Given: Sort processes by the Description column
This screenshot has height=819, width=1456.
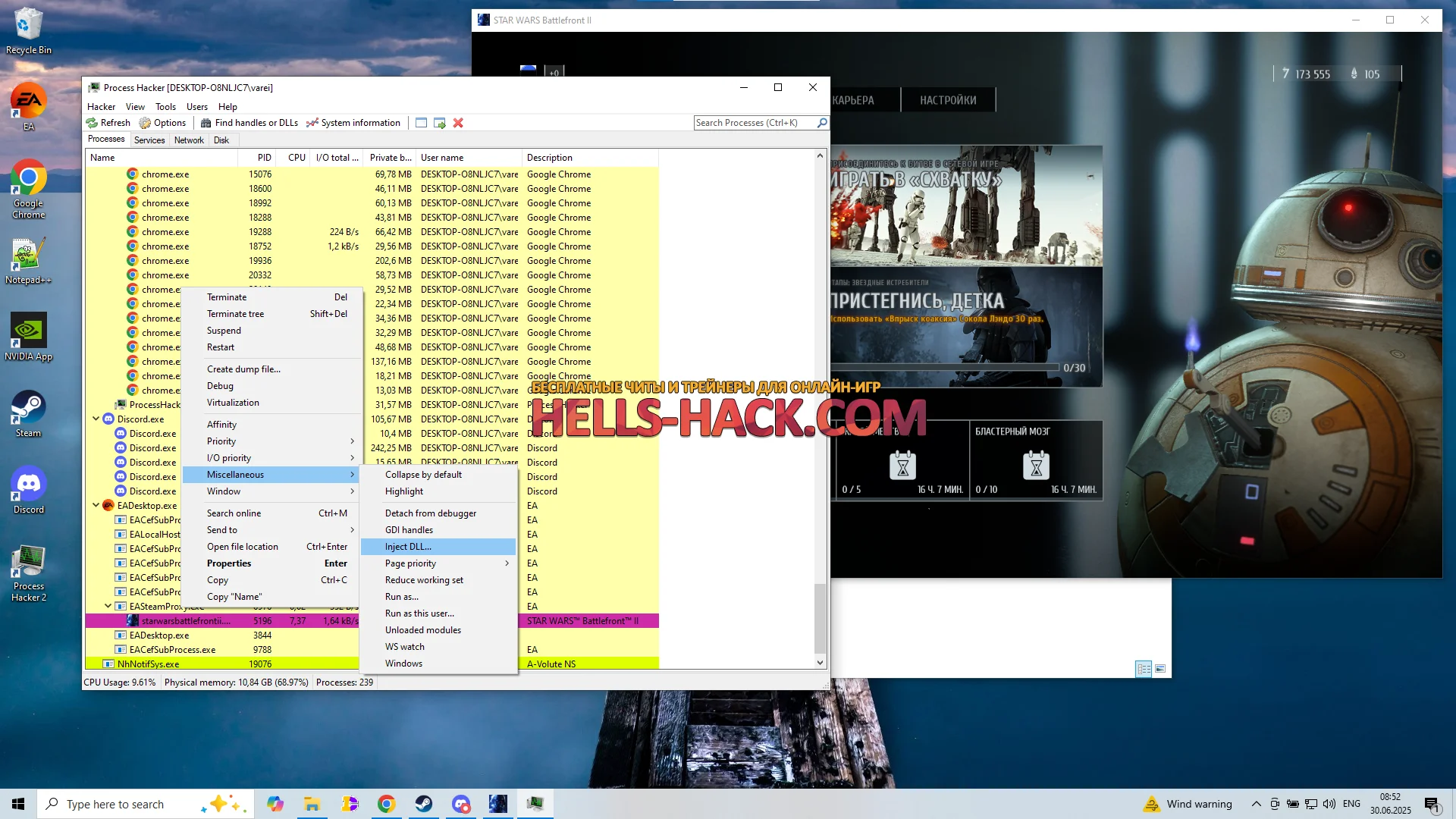Looking at the screenshot, I should 590,158.
